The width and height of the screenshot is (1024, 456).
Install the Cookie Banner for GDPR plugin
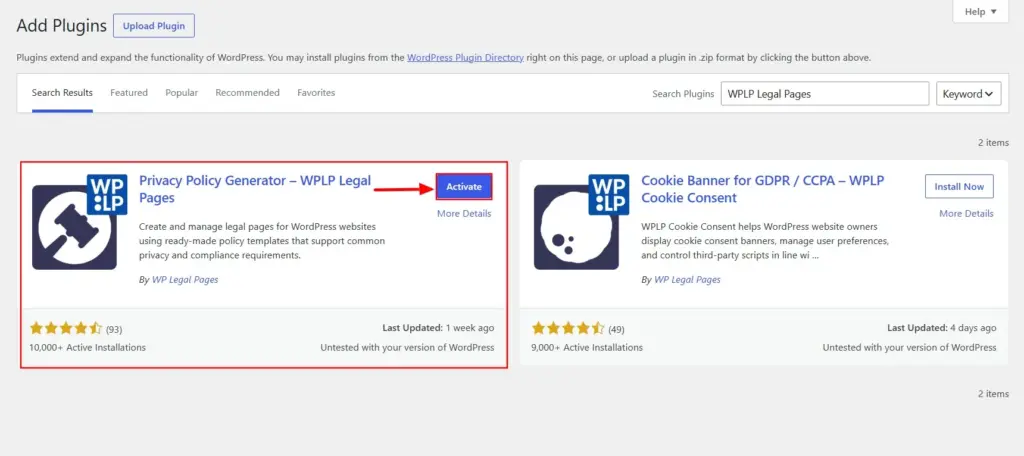click(x=959, y=187)
